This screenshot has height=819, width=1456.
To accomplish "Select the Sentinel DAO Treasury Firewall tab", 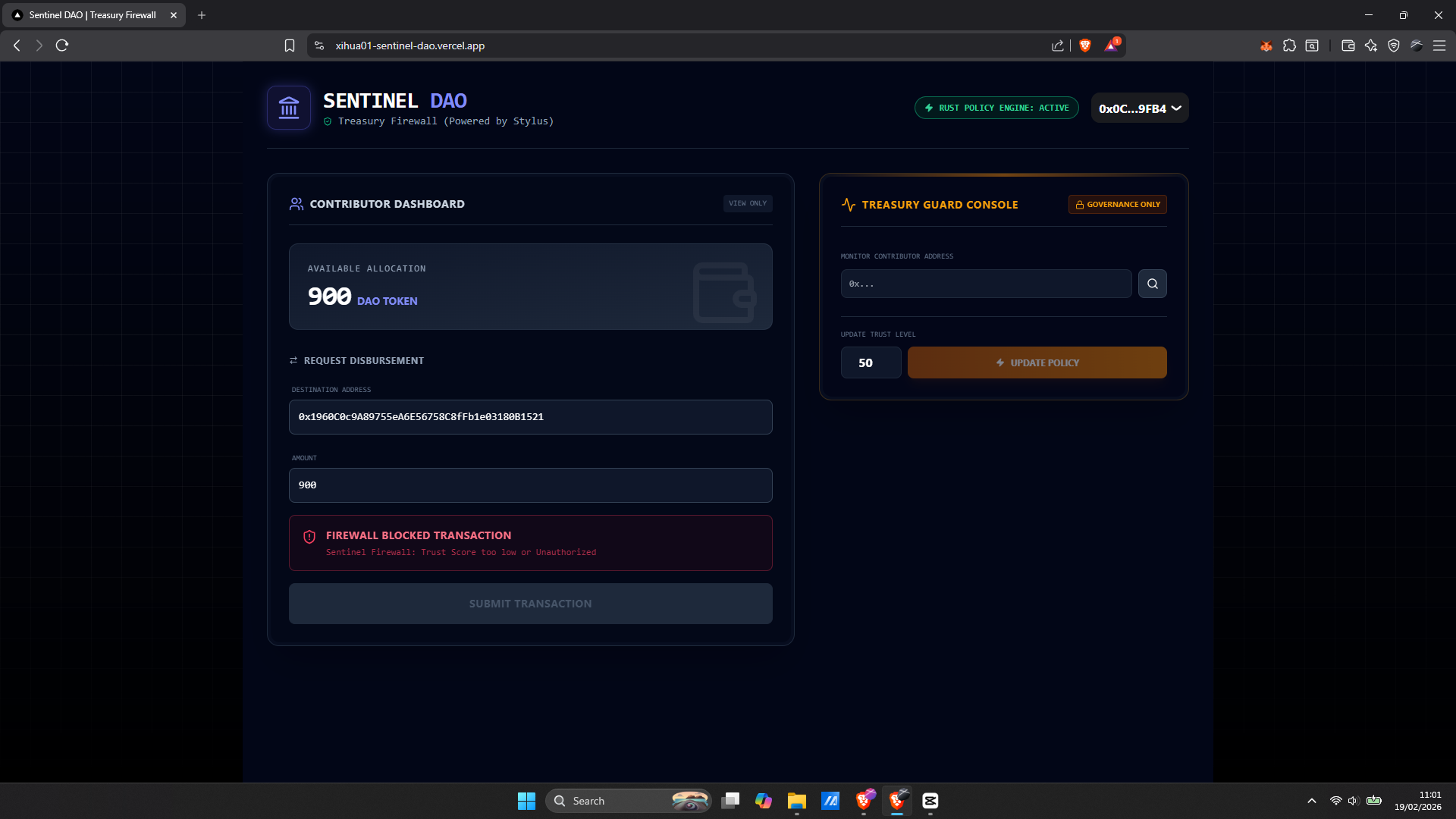I will pyautogui.click(x=93, y=15).
